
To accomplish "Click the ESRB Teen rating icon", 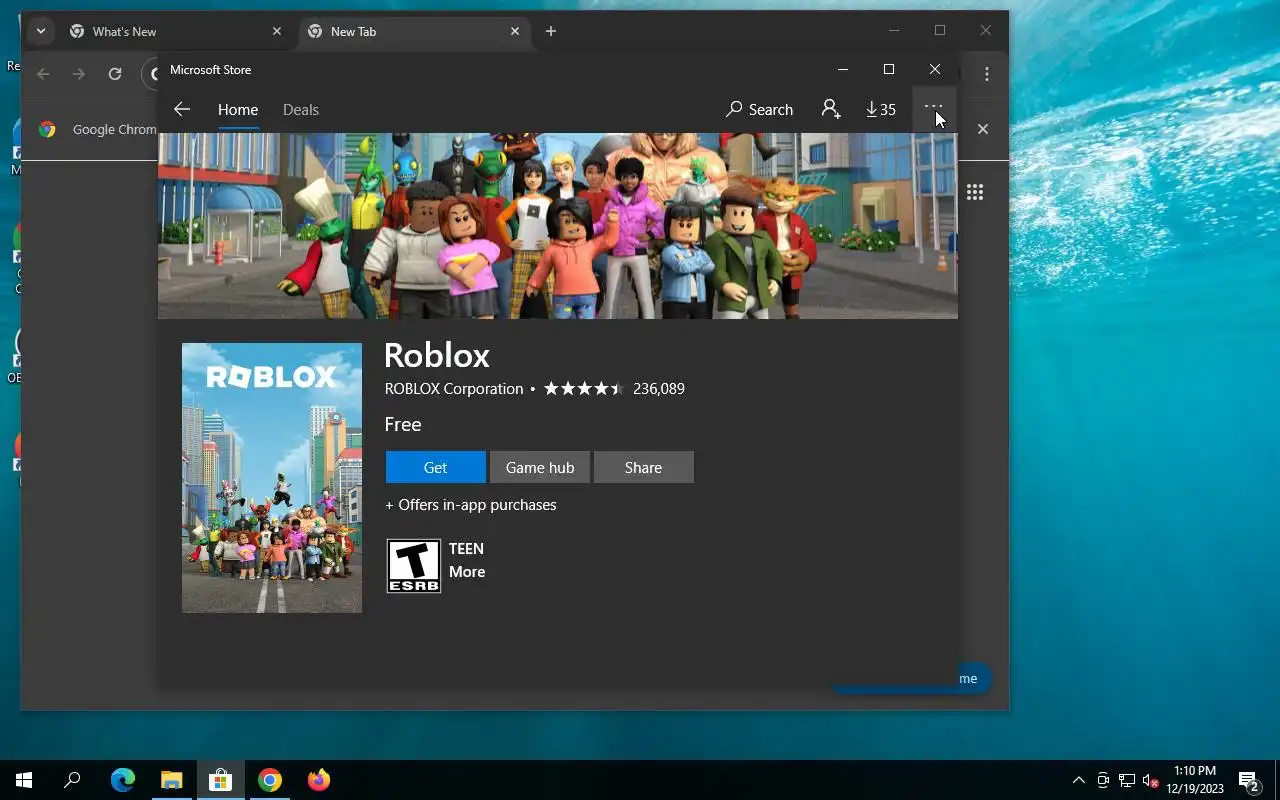I will pyautogui.click(x=414, y=566).
